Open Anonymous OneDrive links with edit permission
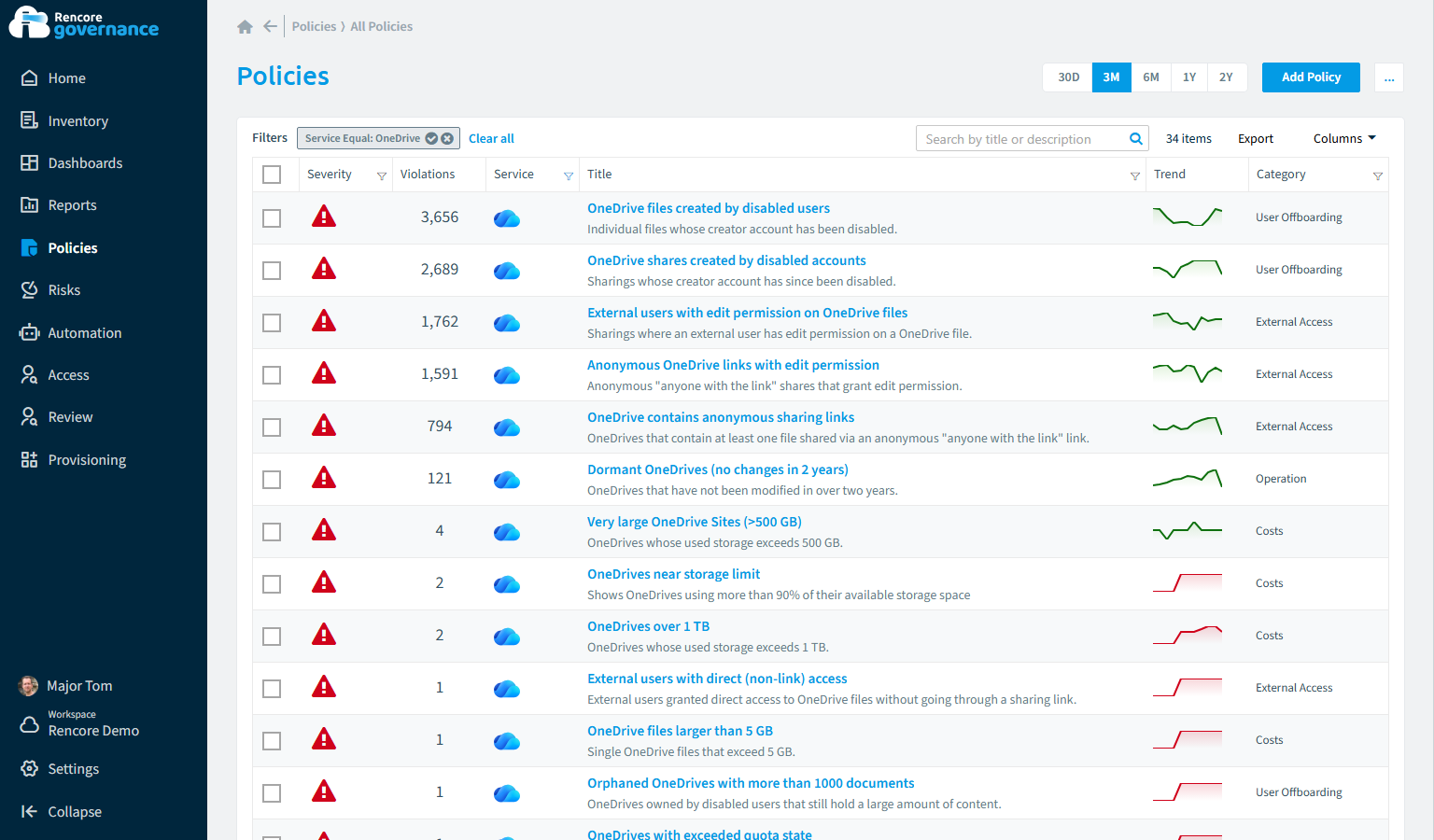 tap(733, 365)
